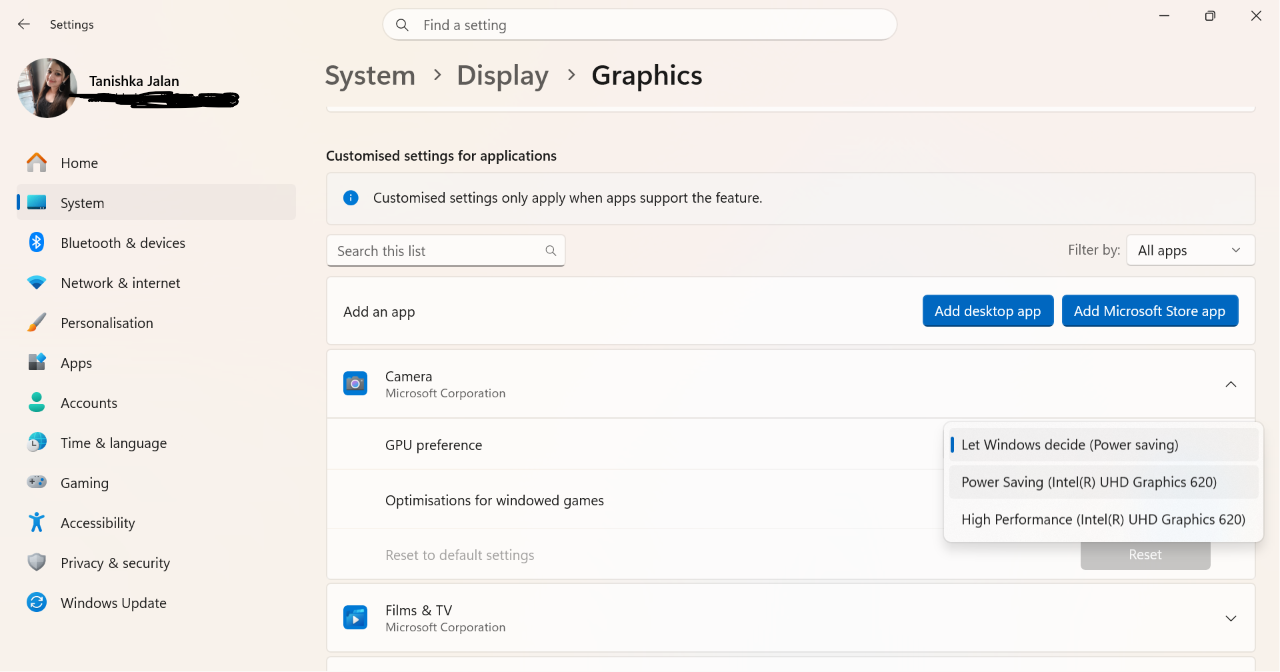Click Add Microsoft Store app button
The height and width of the screenshot is (672, 1280).
(1150, 311)
